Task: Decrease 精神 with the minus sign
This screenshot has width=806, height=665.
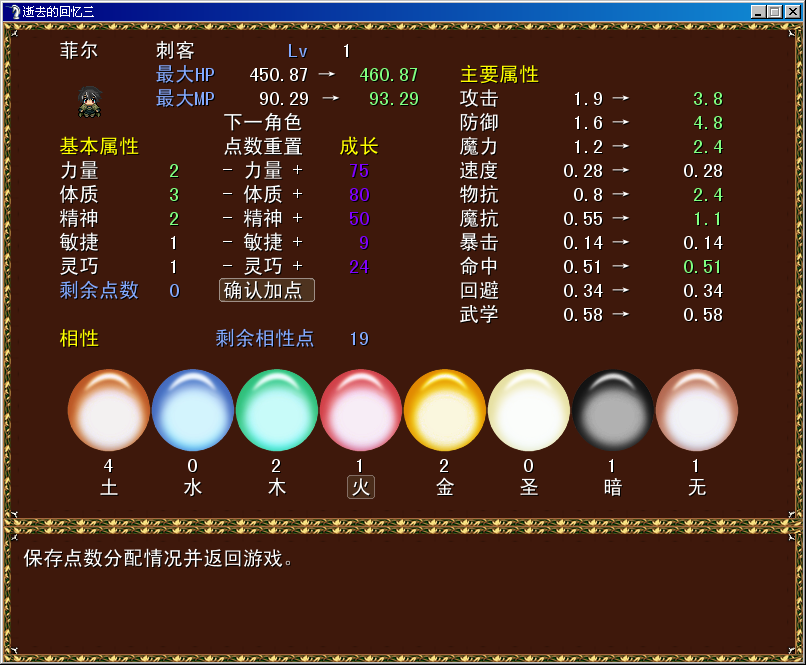Action: coord(228,218)
